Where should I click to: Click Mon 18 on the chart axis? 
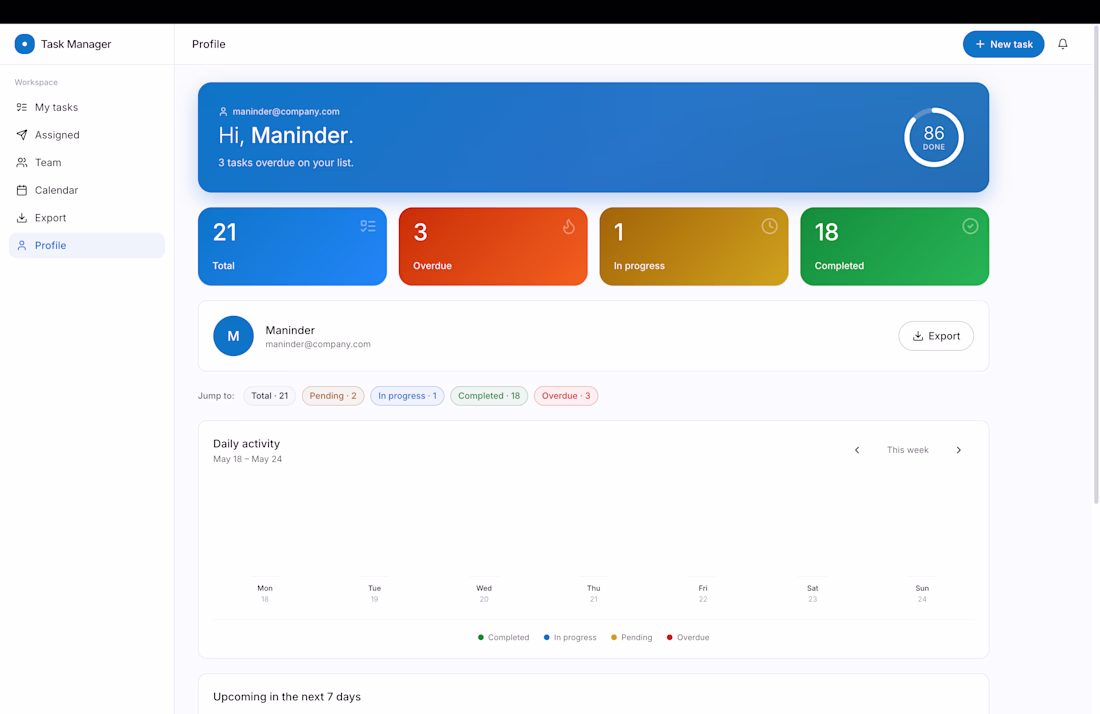[264, 593]
